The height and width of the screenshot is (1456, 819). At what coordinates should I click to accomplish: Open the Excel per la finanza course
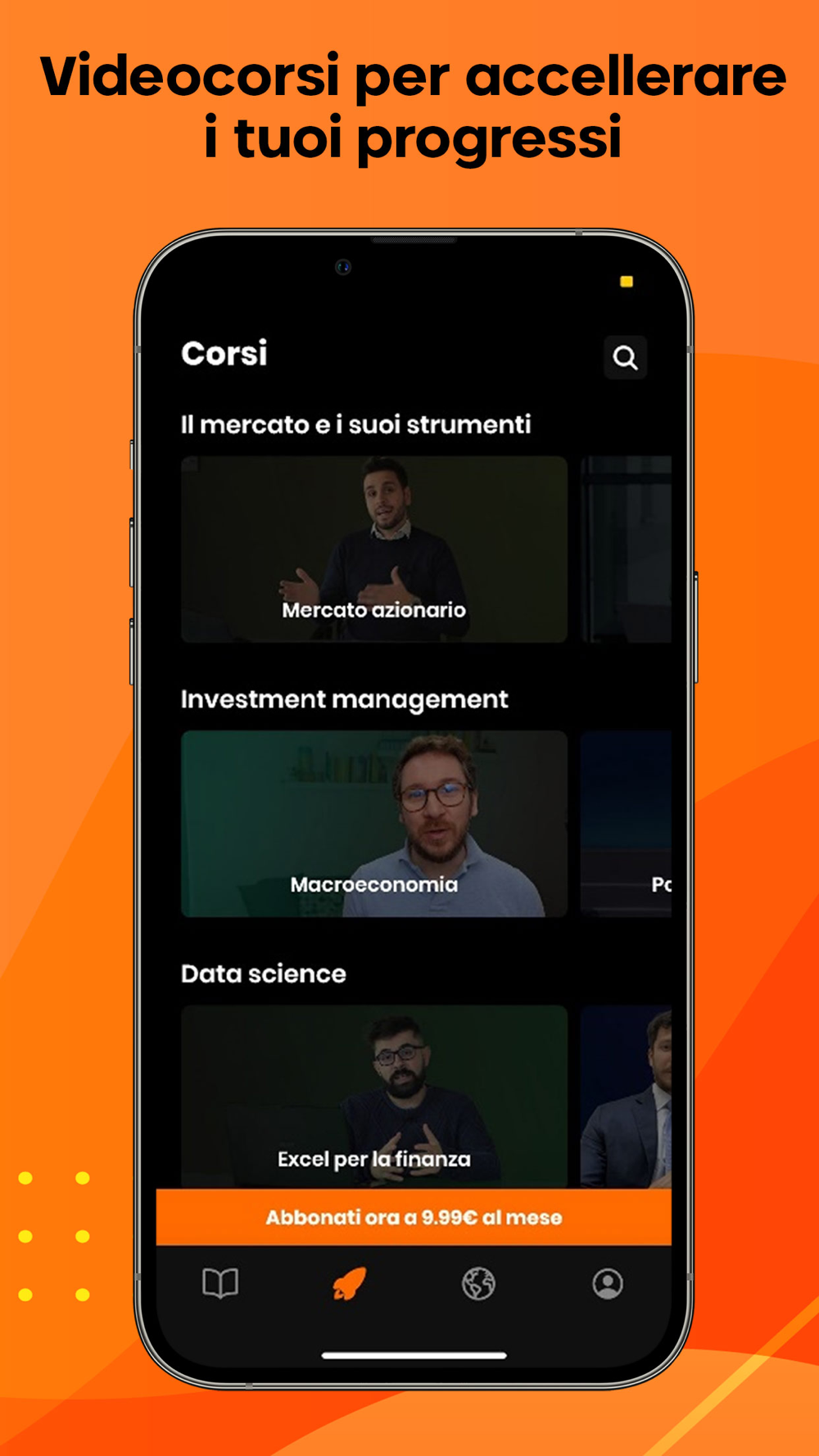(x=373, y=1097)
